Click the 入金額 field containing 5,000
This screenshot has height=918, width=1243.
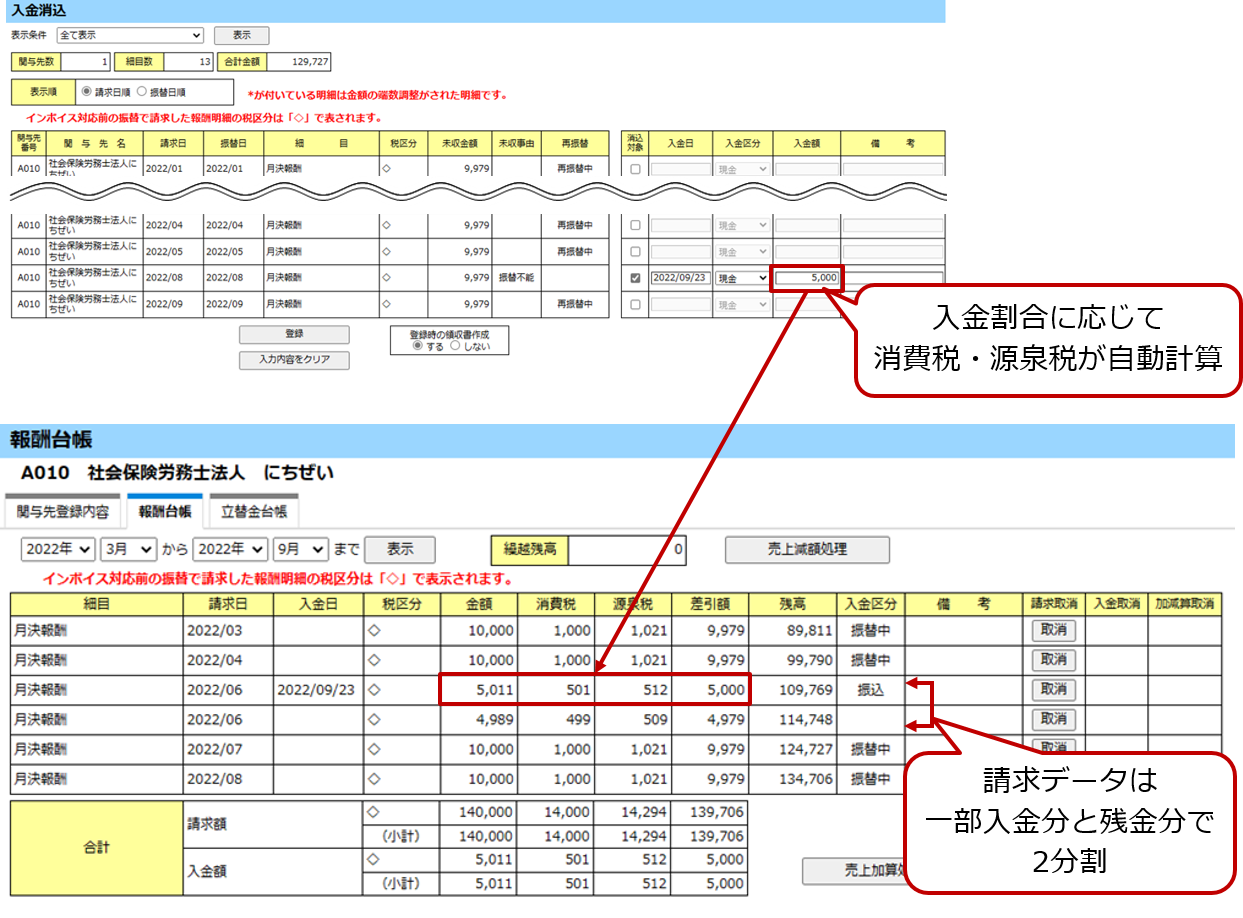coord(806,278)
